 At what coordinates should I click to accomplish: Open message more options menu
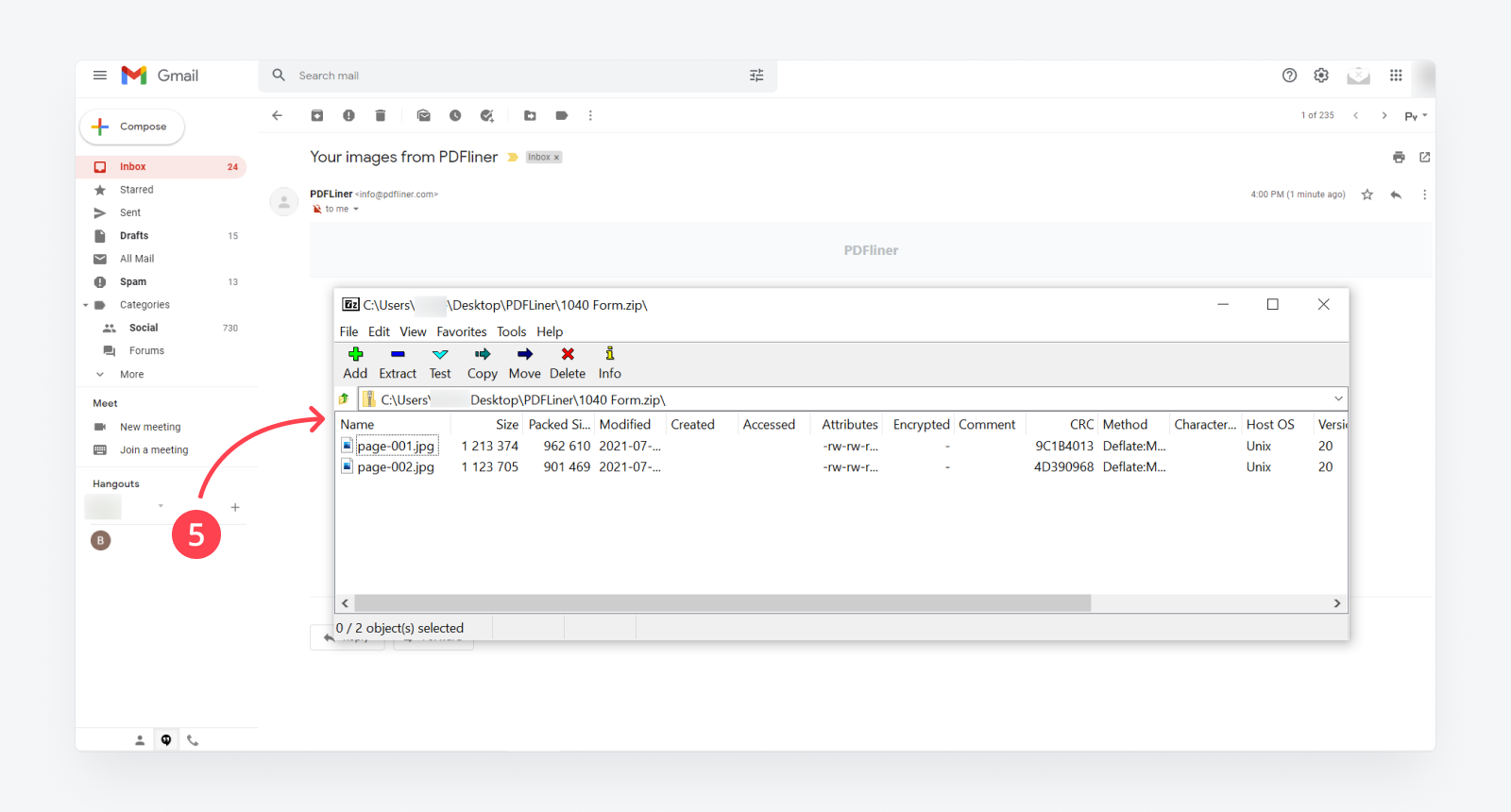(1424, 195)
